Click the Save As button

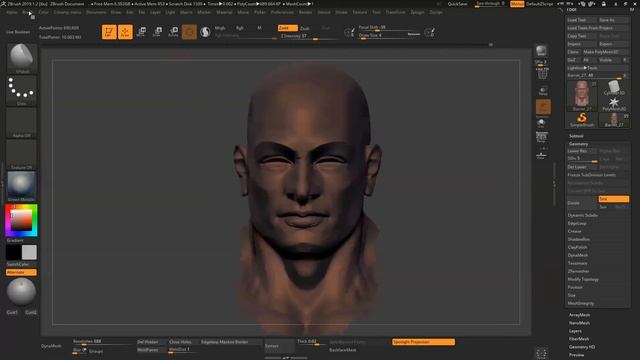click(x=613, y=20)
